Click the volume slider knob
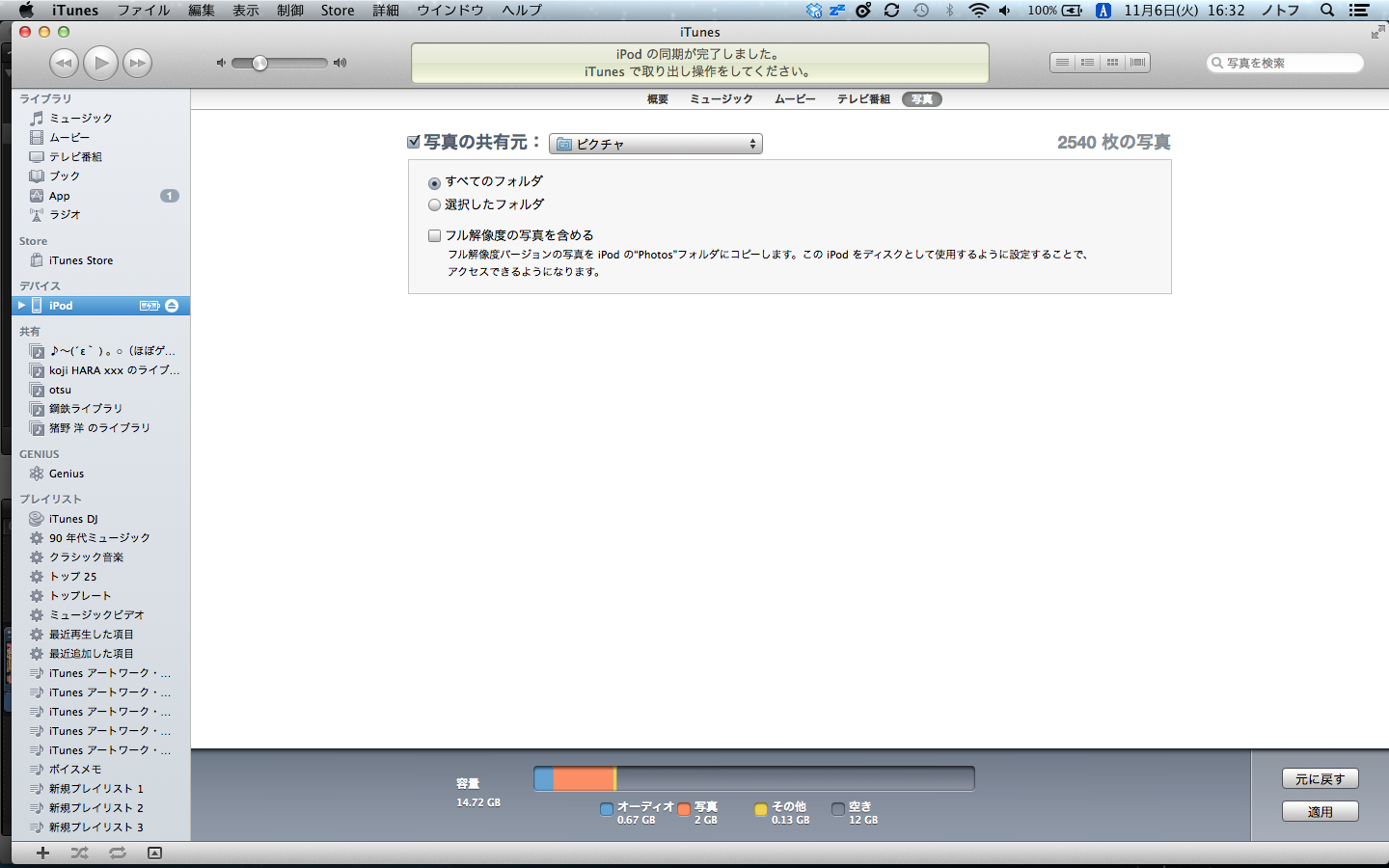This screenshot has width=1389, height=868. click(259, 63)
